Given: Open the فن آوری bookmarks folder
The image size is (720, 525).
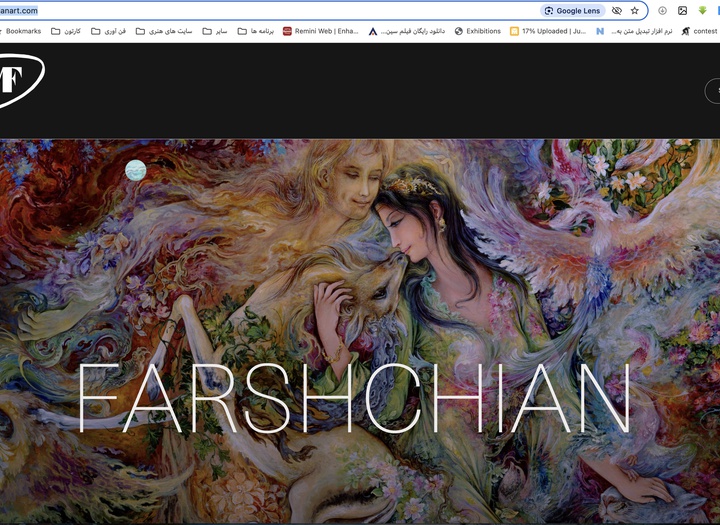Looking at the screenshot, I should click(108, 31).
